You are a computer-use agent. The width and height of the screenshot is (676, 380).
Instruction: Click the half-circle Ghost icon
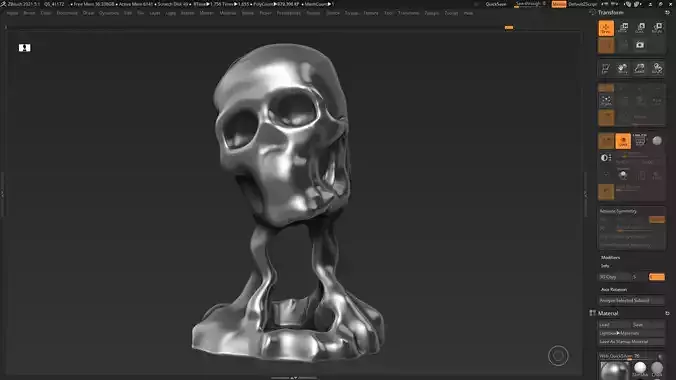[x=606, y=158]
